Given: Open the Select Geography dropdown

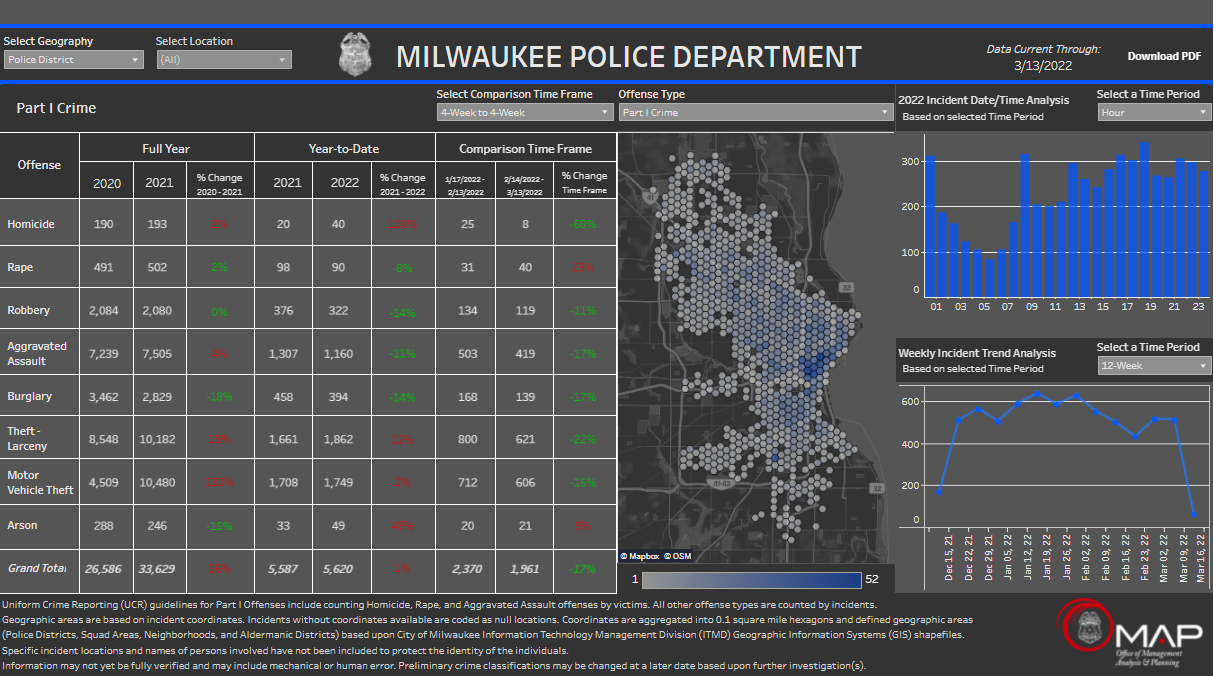Looking at the screenshot, I should click(x=72, y=59).
